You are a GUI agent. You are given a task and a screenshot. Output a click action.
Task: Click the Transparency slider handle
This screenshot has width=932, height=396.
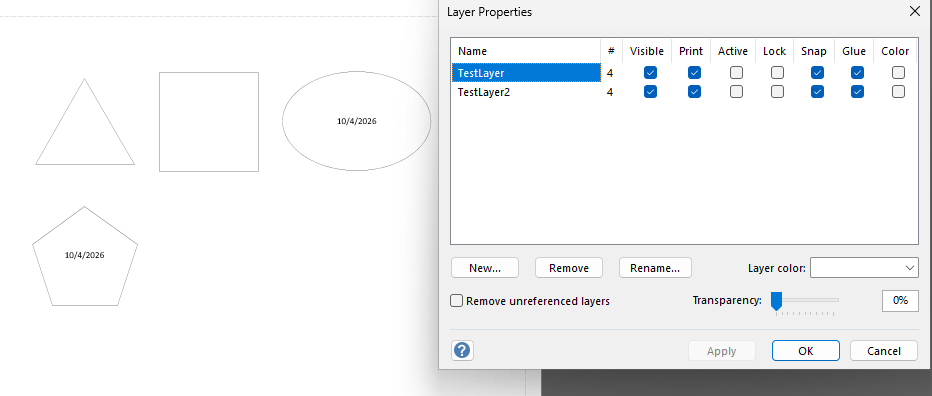point(776,301)
